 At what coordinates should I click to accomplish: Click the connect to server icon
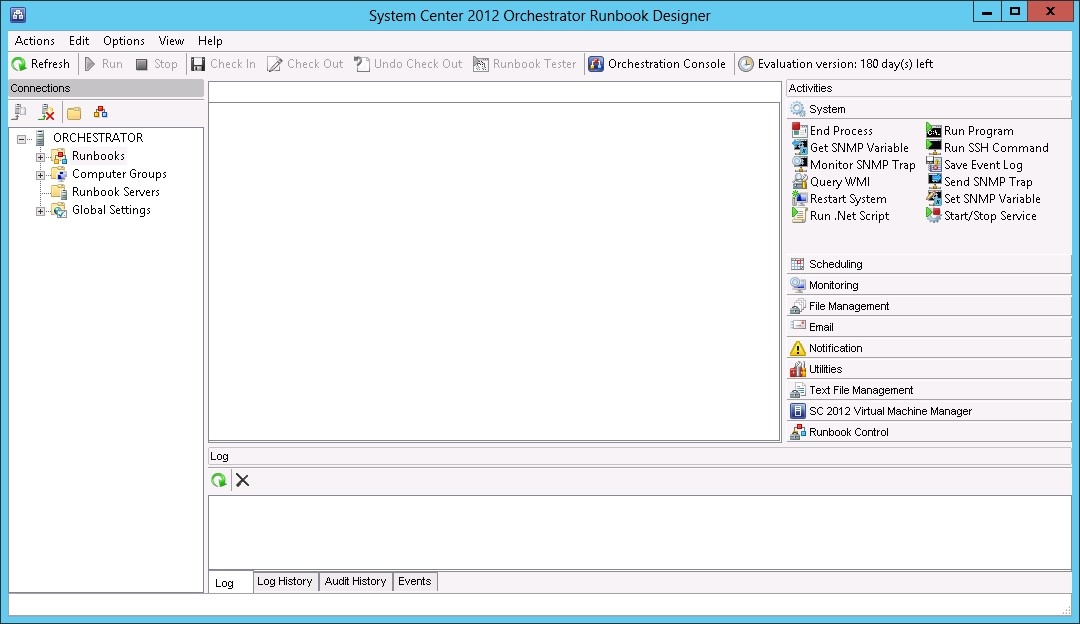tap(20, 112)
